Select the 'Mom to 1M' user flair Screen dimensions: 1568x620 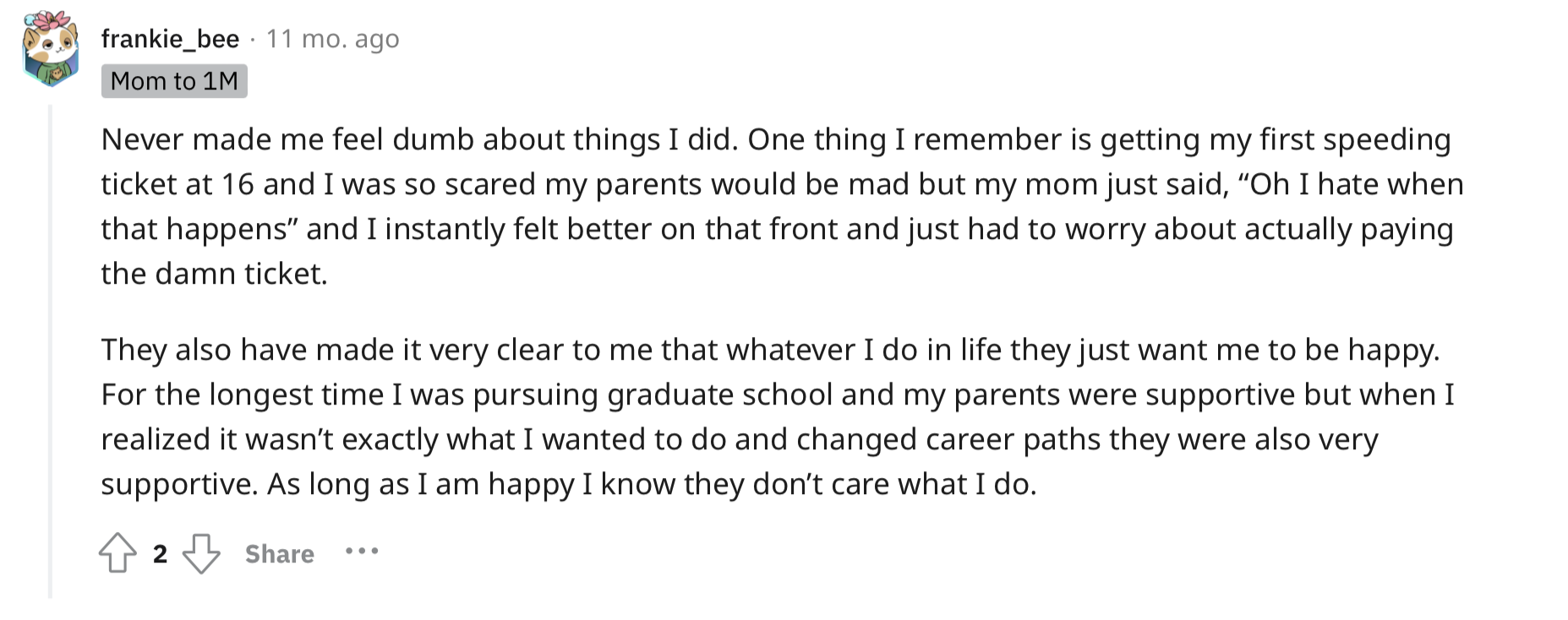(x=174, y=81)
